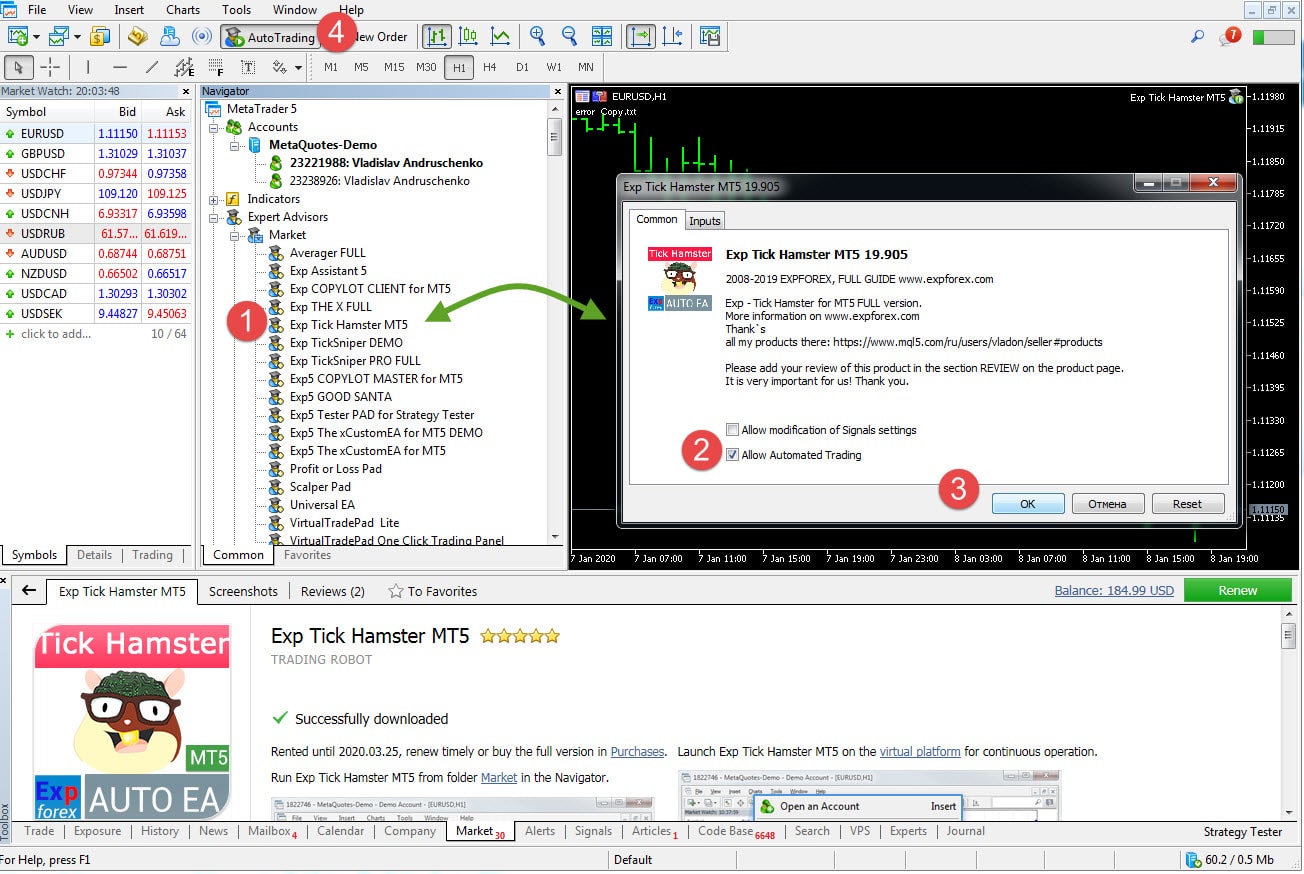Screen dimensions: 1304x874
Task: Click the Zoom In magnifier icon
Action: pyautogui.click(x=537, y=37)
